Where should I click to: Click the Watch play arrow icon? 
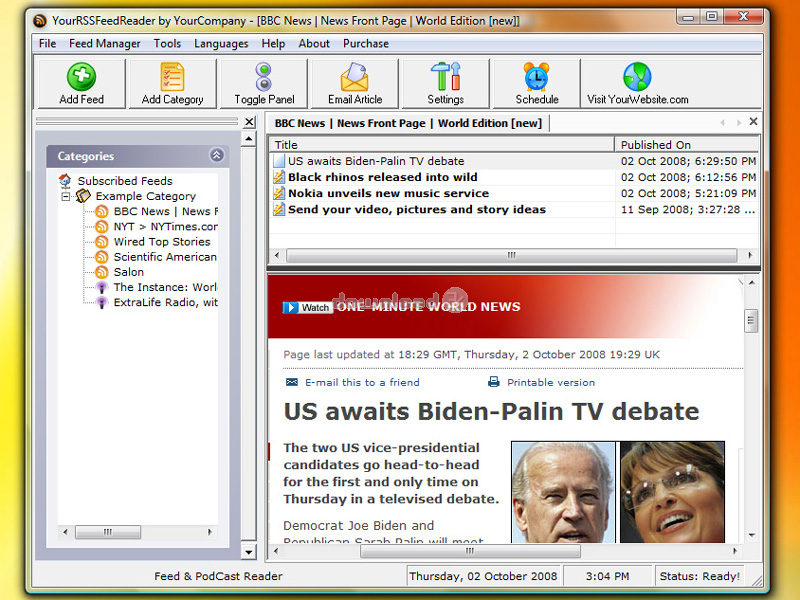(x=290, y=307)
